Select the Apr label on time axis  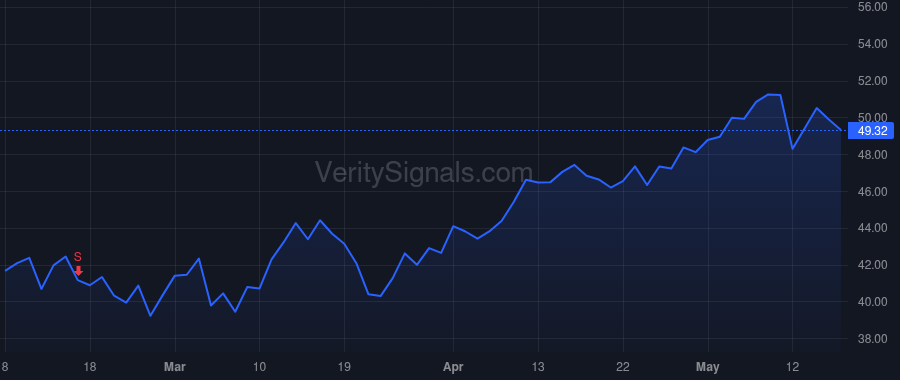[453, 366]
